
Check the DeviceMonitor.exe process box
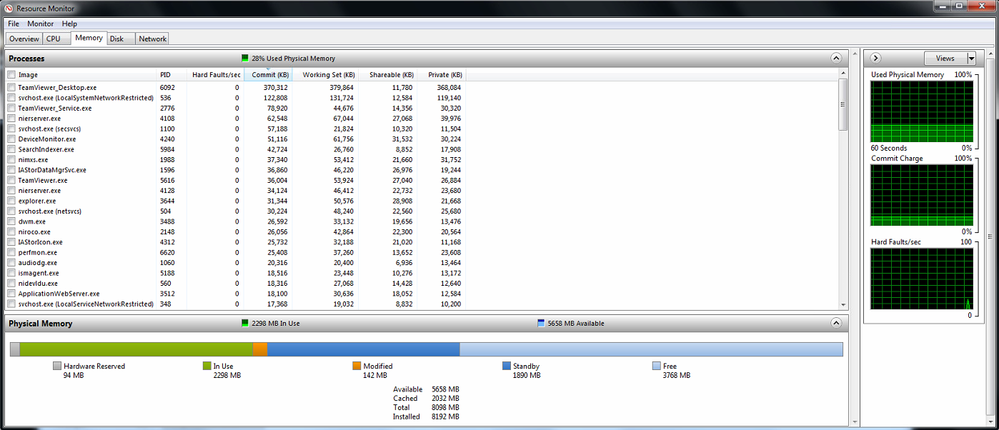coord(11,138)
